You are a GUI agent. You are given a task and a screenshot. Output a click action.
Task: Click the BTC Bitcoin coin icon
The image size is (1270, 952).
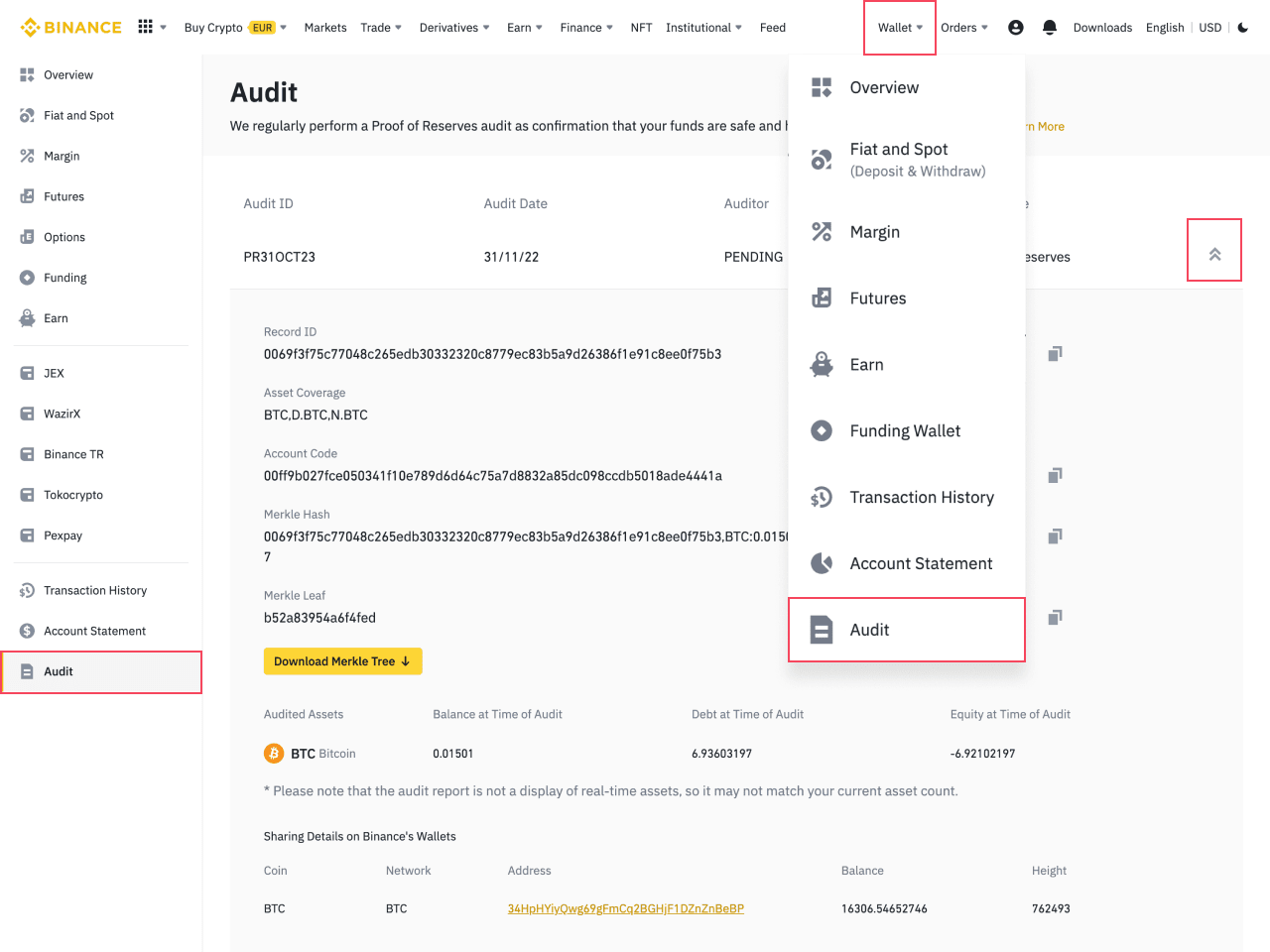tap(274, 754)
